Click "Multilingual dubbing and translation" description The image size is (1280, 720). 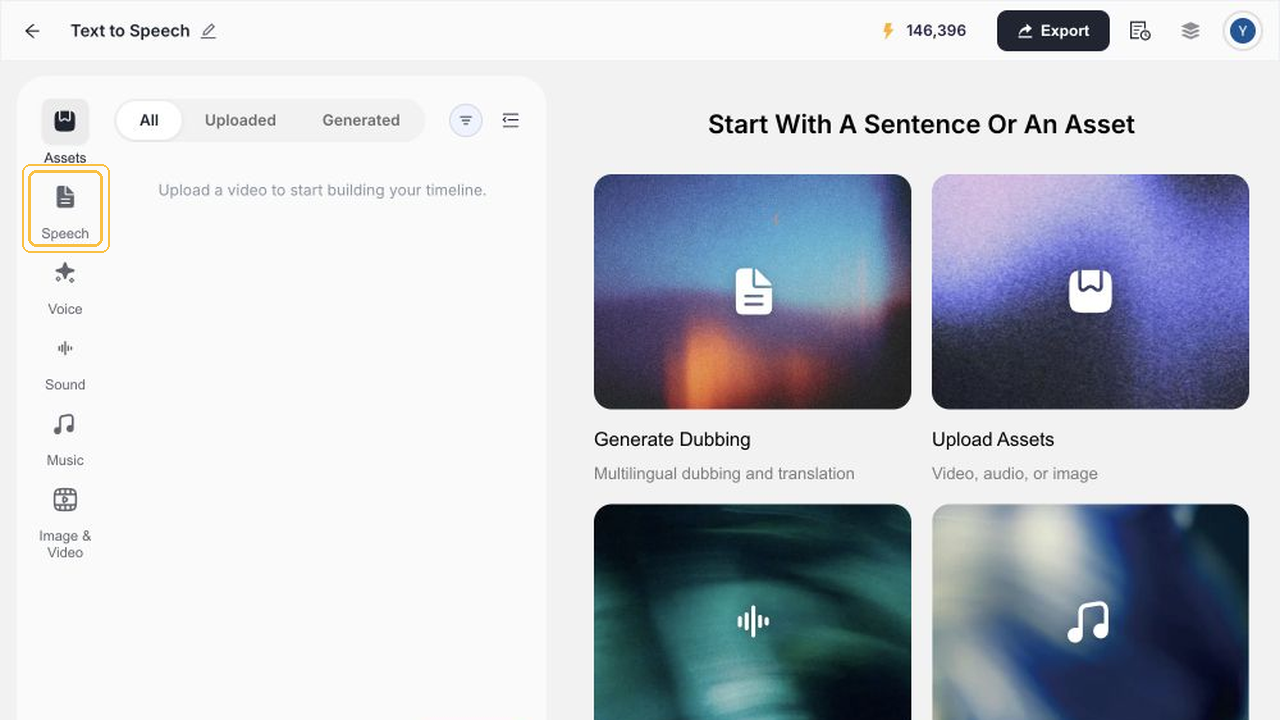coord(724,474)
